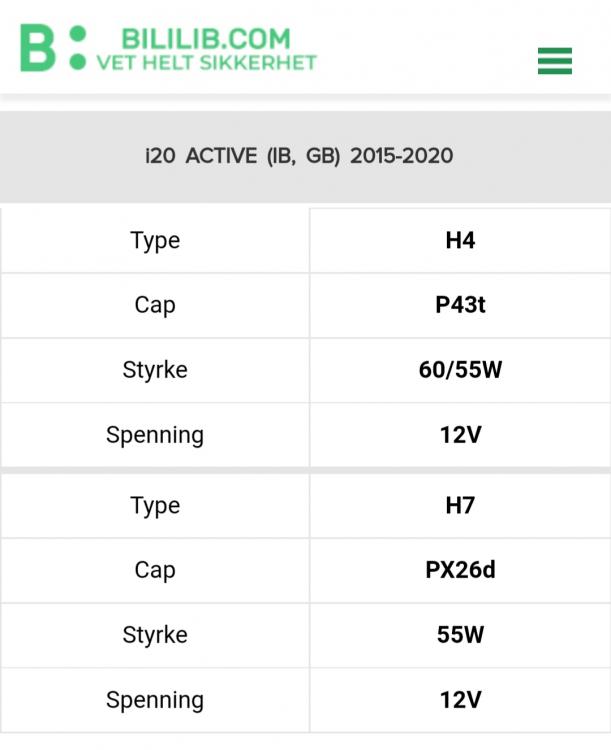Select the i20 ACTIVE (IB, GB) 2015-2020 header

[299, 156]
